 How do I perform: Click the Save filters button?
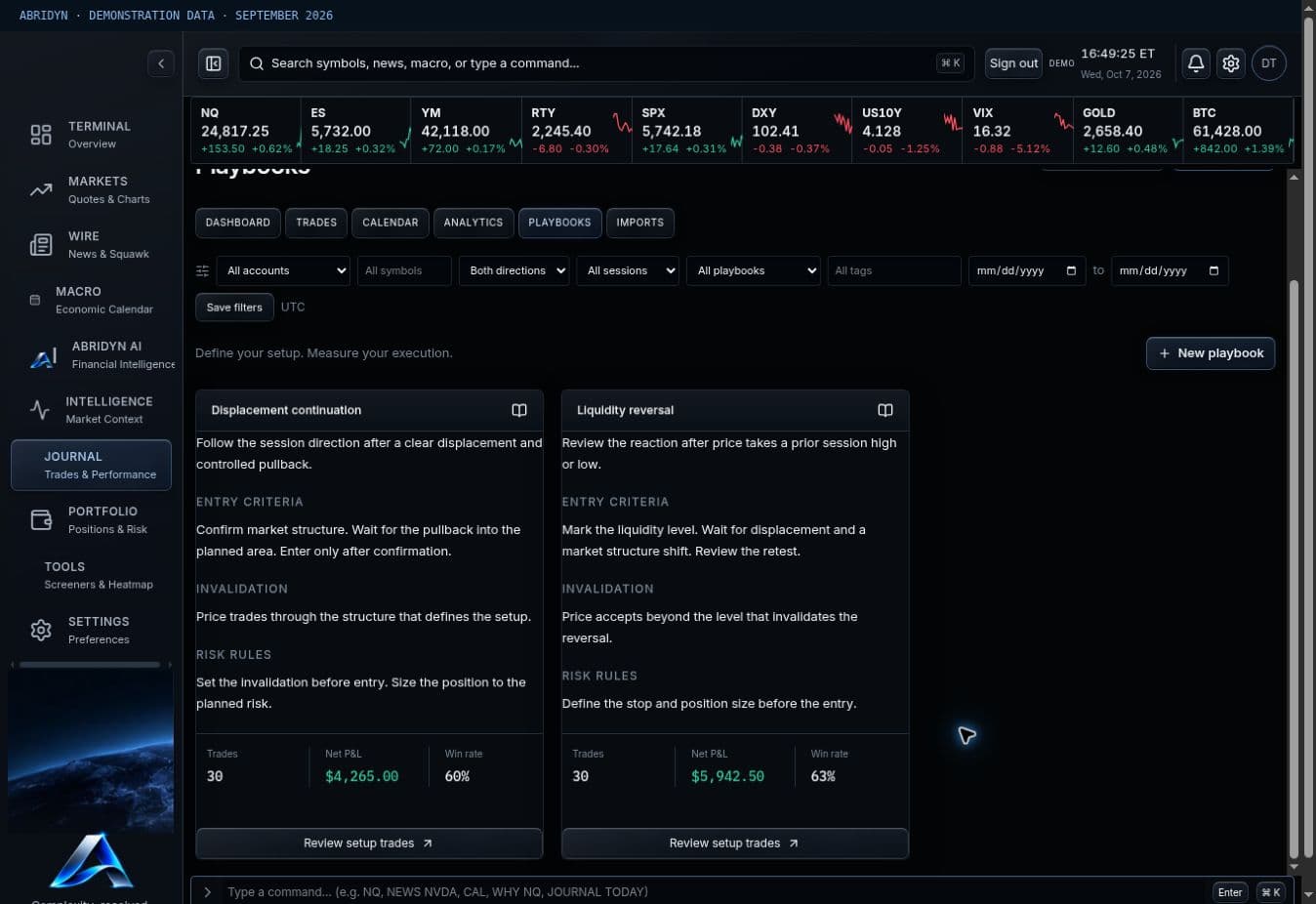(x=234, y=308)
